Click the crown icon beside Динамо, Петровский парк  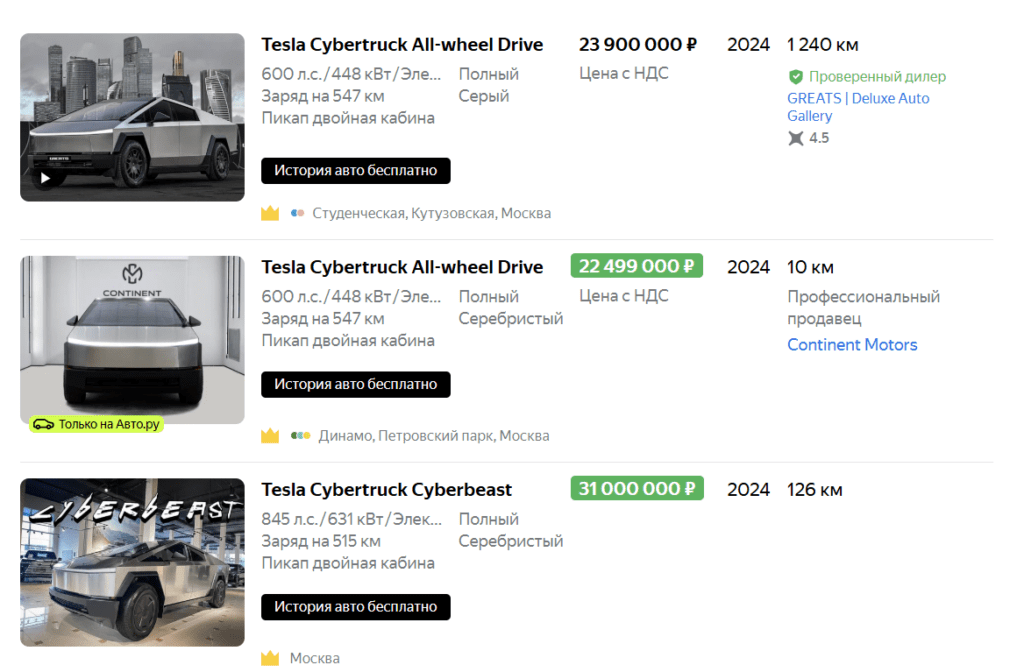click(x=270, y=436)
